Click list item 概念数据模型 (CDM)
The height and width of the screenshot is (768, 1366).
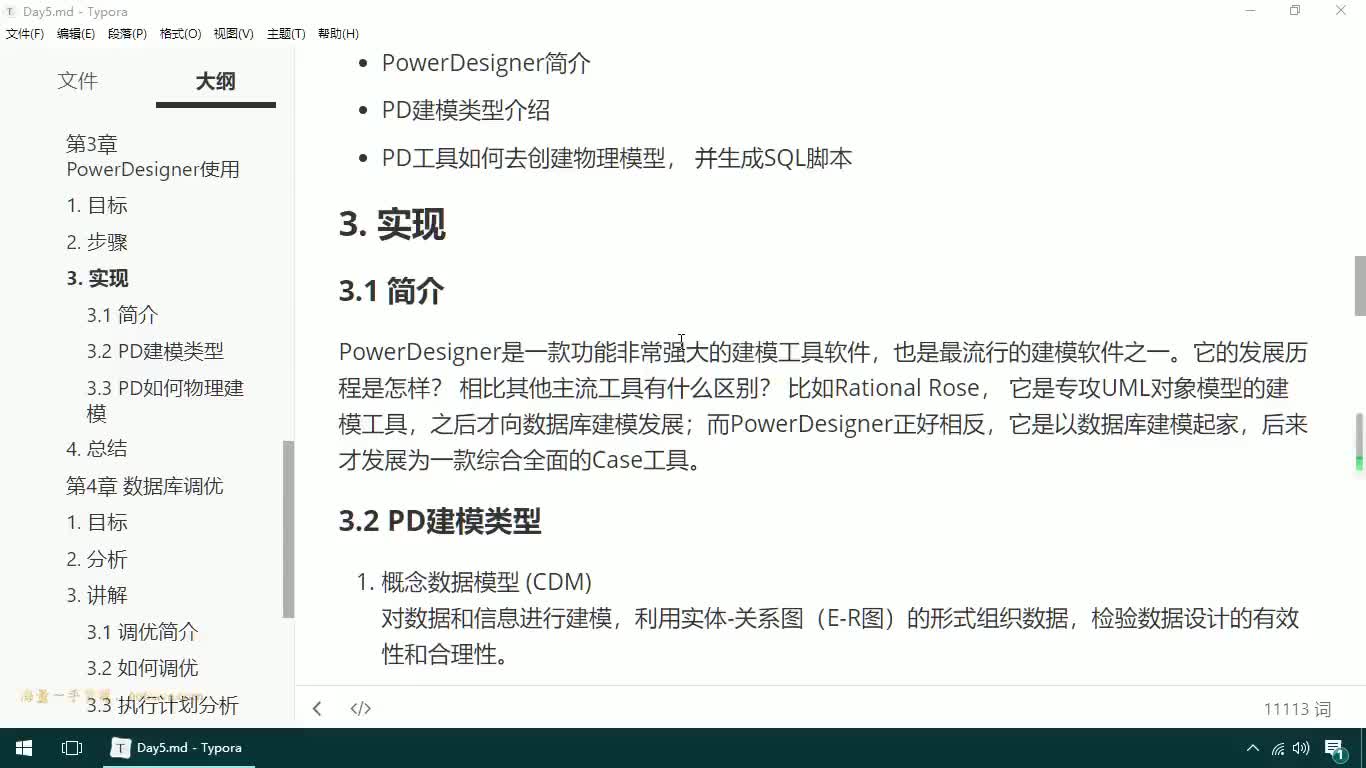coord(486,582)
